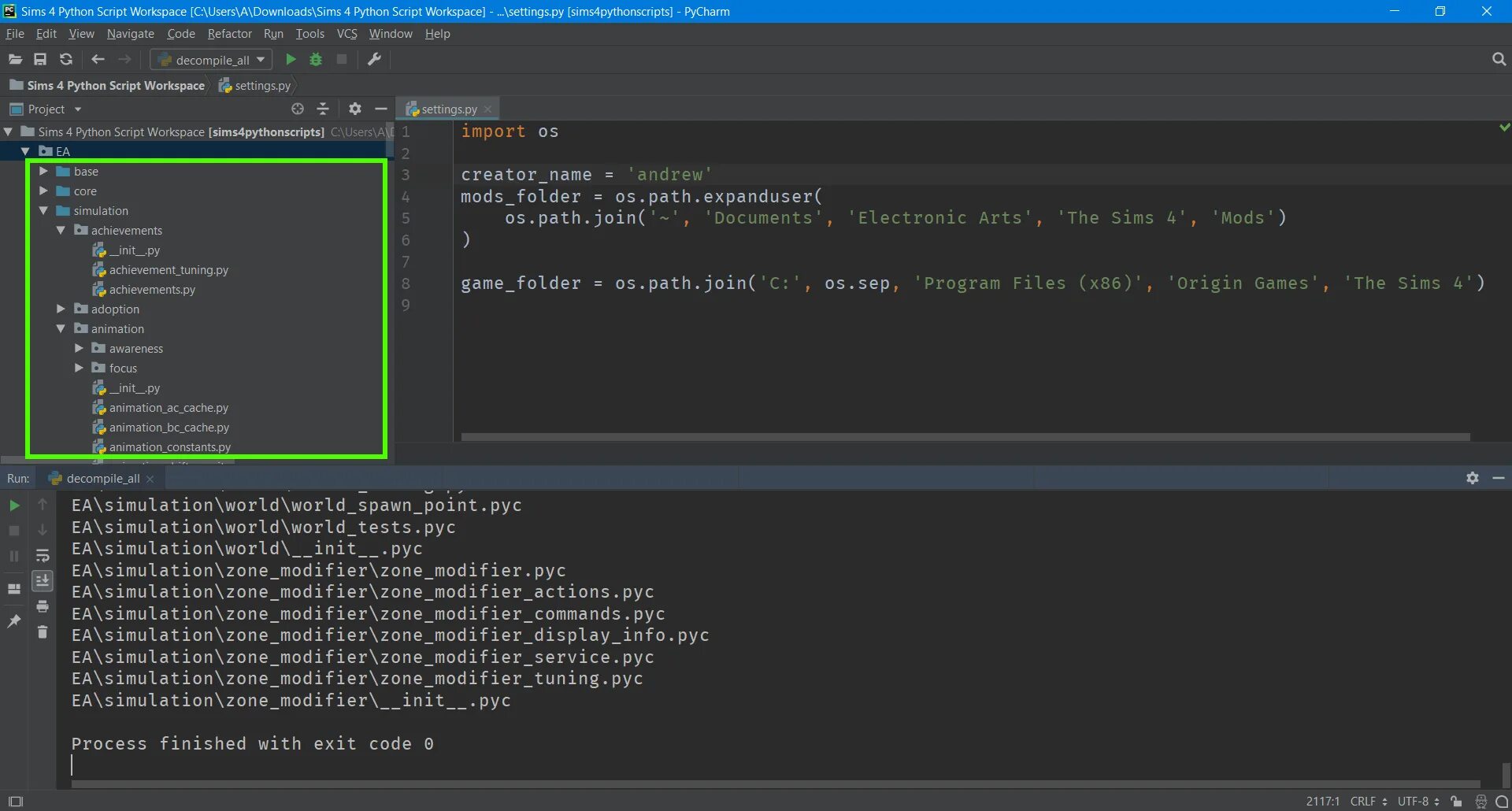
Task: Open notifications icon in the status bar
Action: pyautogui.click(x=1502, y=802)
